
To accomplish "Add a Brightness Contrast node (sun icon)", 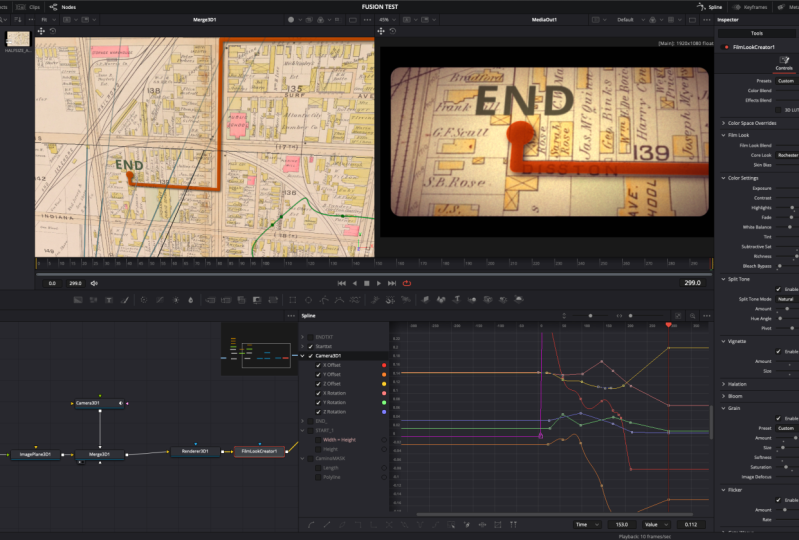I will pos(176,300).
